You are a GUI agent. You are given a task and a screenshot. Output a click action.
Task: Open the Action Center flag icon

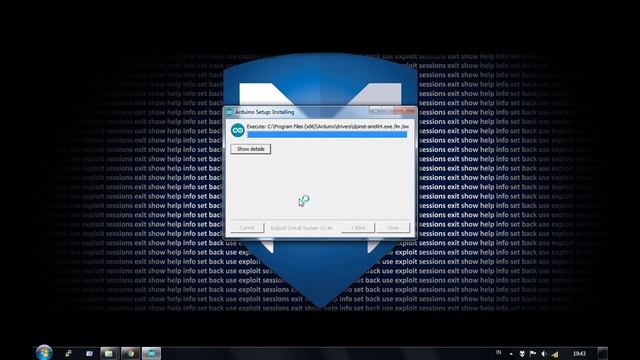click(533, 353)
